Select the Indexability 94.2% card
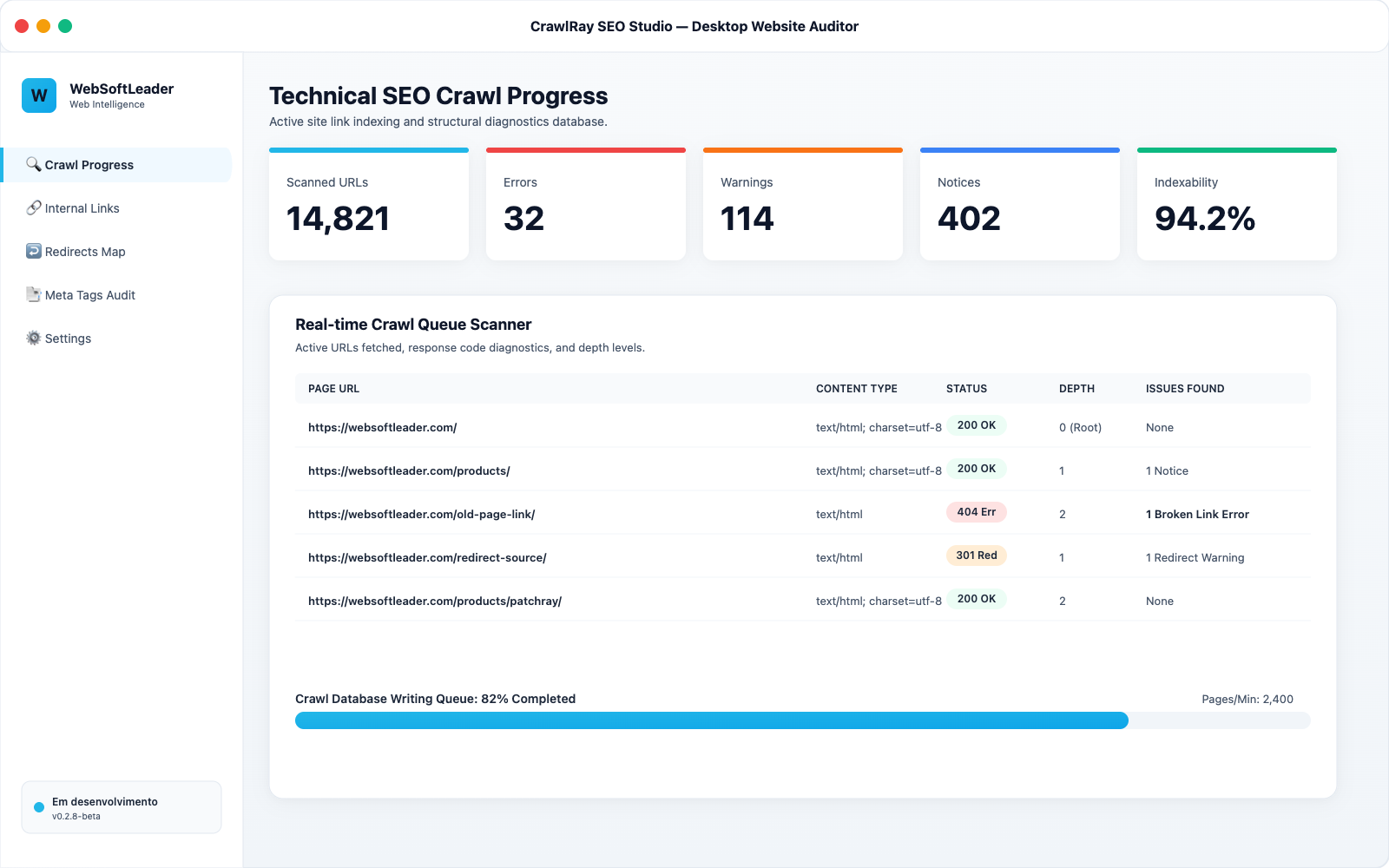The image size is (1389, 868). [x=1237, y=204]
